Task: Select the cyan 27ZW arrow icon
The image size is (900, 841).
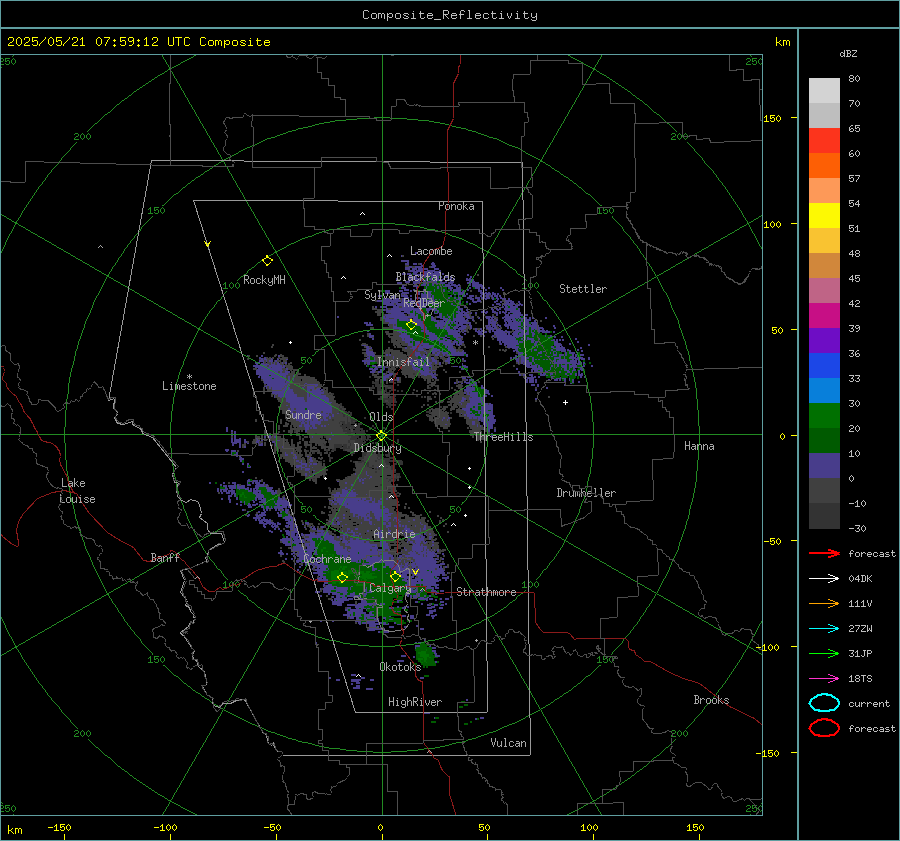Action: tap(824, 629)
